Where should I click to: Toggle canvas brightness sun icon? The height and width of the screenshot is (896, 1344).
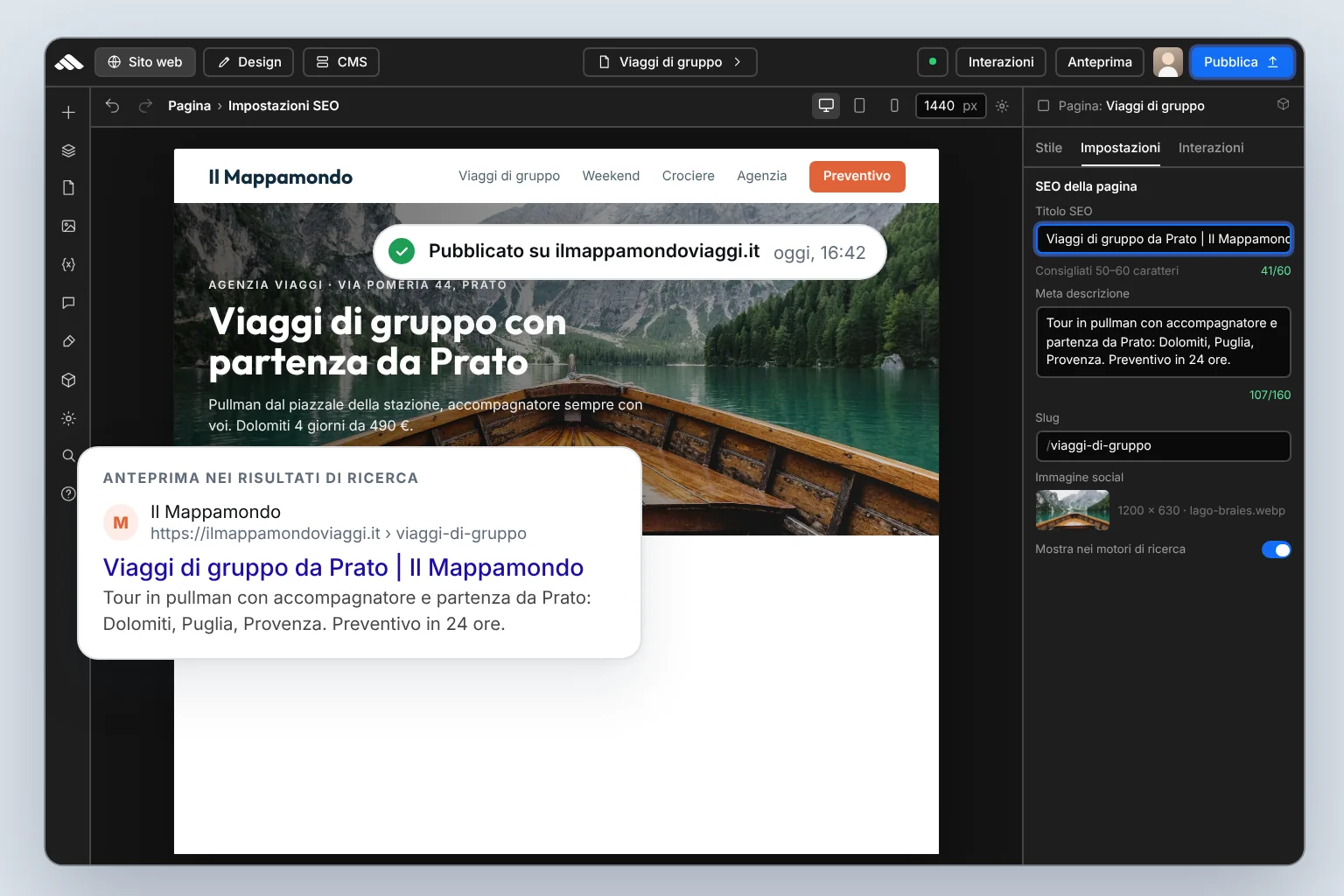pos(1002,106)
